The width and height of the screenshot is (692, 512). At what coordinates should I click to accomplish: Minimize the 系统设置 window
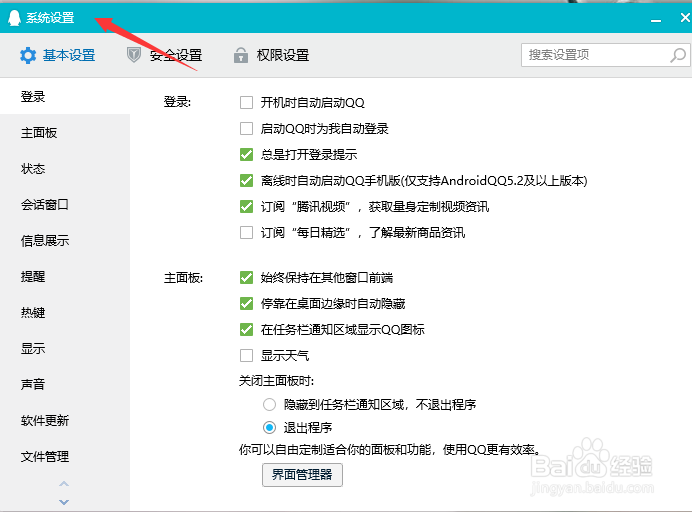(656, 20)
